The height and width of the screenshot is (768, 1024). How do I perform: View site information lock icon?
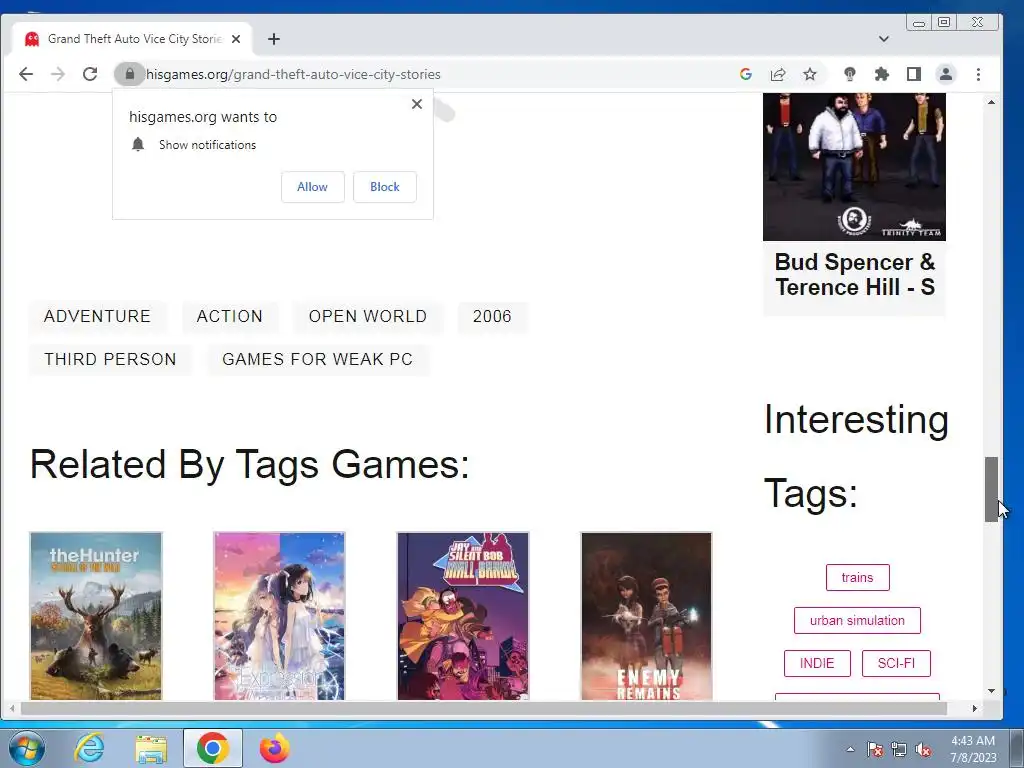point(129,74)
